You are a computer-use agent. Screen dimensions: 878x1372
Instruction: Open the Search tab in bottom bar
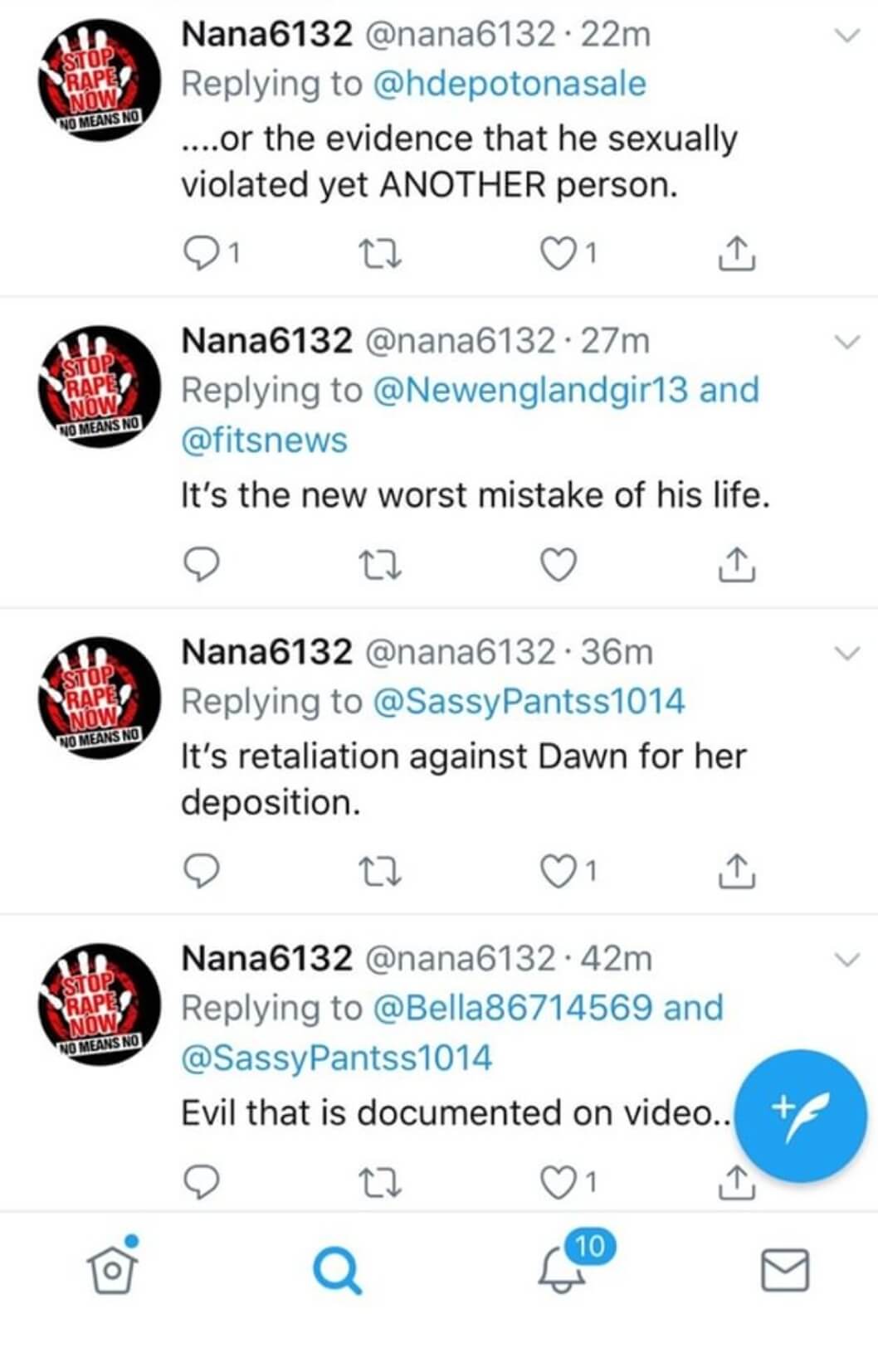click(x=337, y=1271)
